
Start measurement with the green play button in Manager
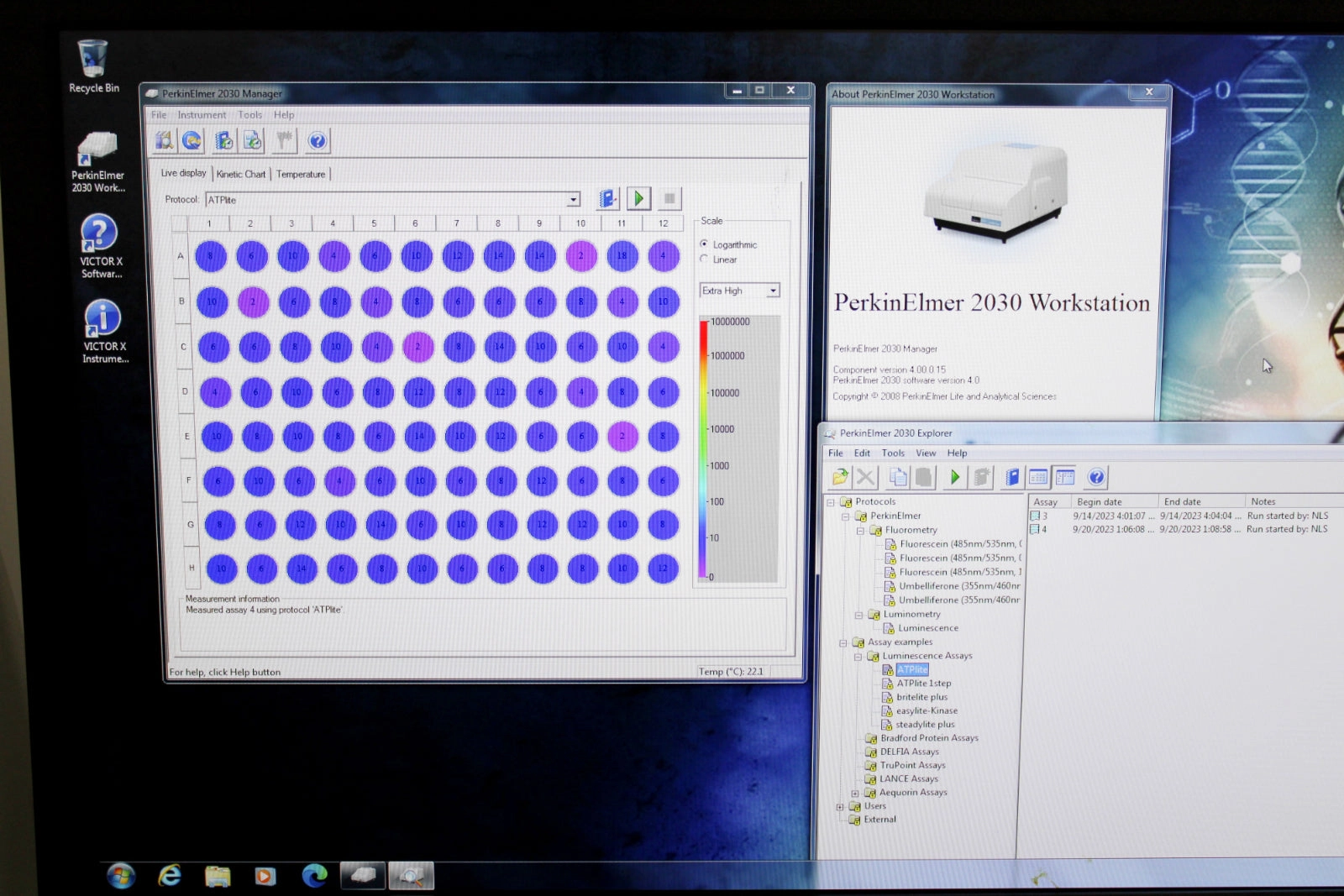coord(638,198)
